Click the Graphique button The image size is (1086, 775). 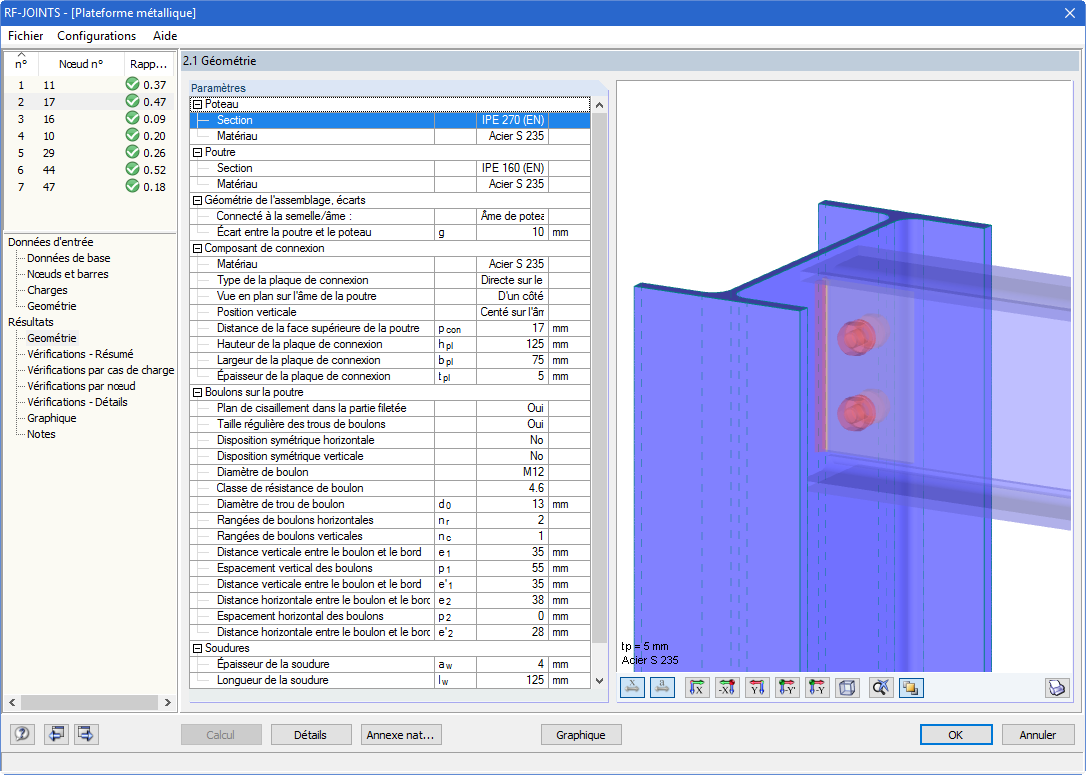click(x=580, y=735)
